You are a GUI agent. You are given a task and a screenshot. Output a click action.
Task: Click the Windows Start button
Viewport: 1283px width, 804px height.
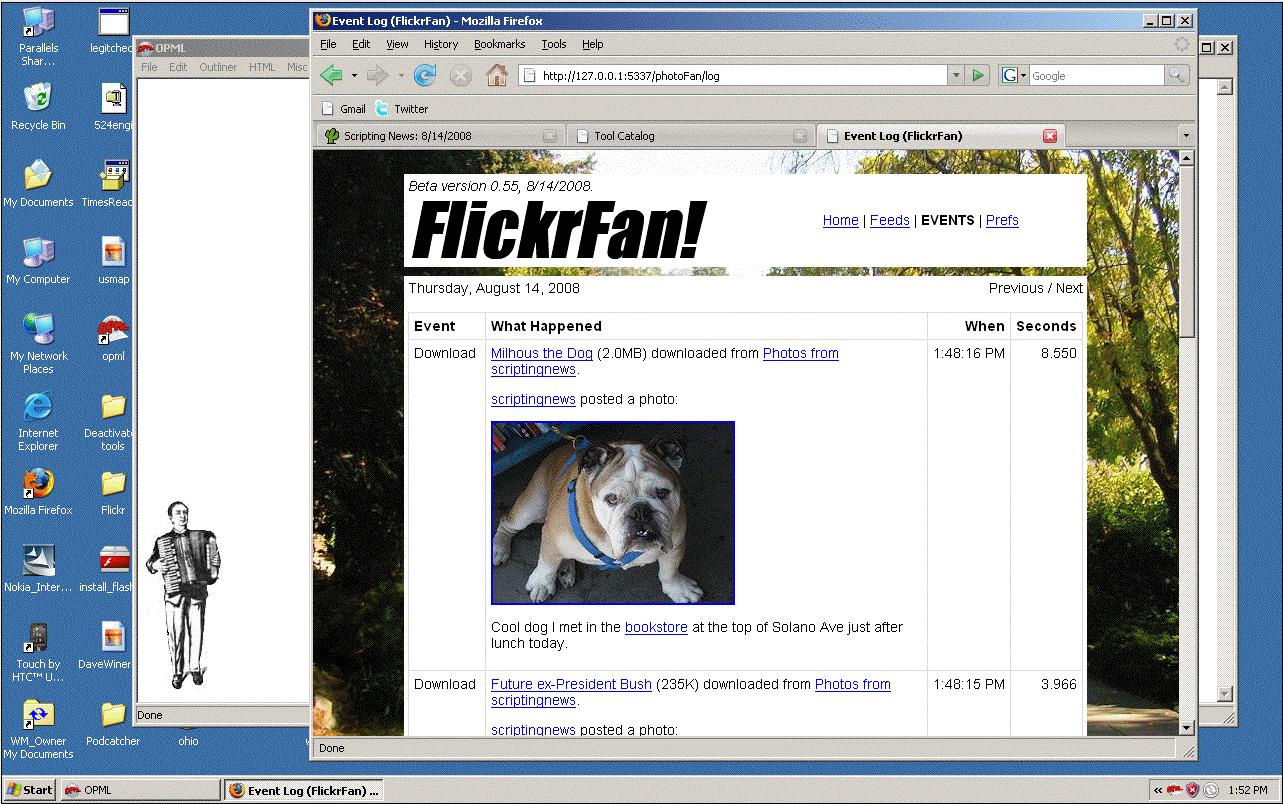[x=29, y=790]
